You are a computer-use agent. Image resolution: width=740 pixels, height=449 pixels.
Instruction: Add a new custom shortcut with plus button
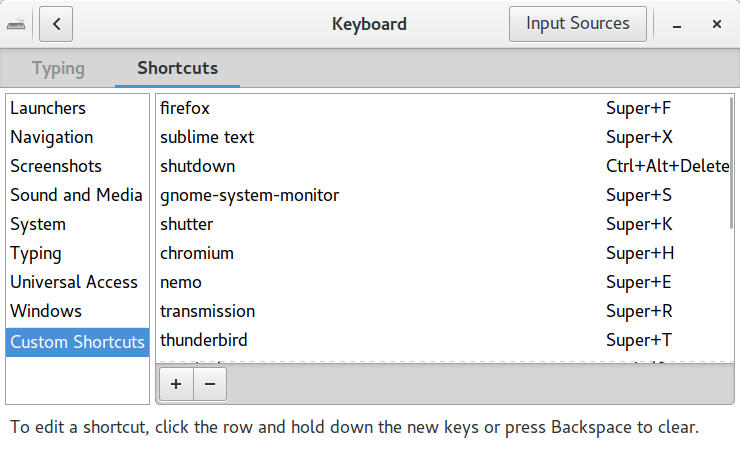(176, 384)
